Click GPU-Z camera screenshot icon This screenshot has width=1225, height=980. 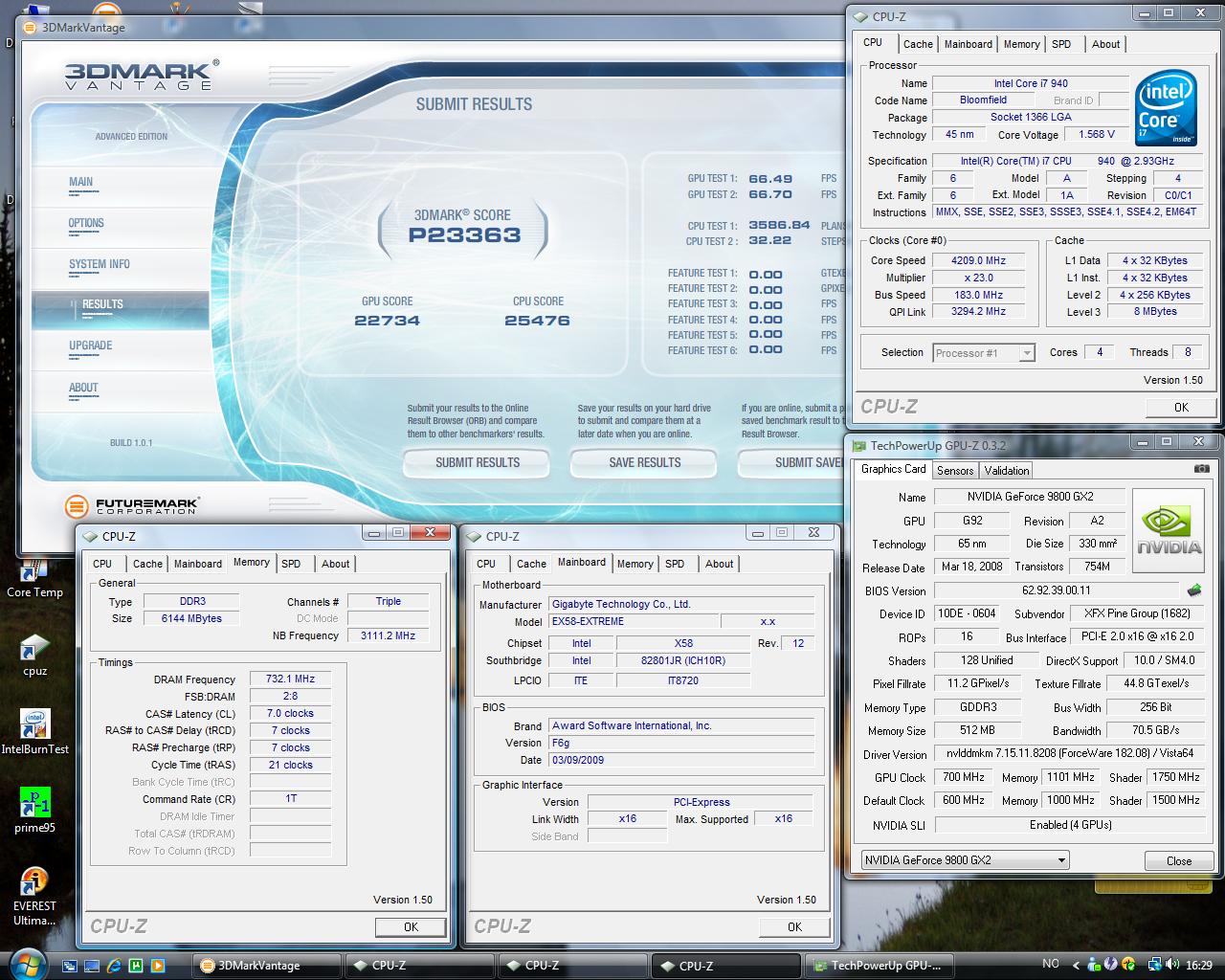point(1201,469)
